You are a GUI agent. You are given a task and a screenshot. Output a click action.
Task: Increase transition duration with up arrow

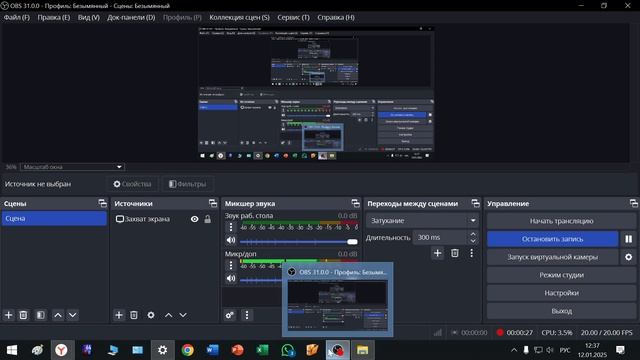473,234
